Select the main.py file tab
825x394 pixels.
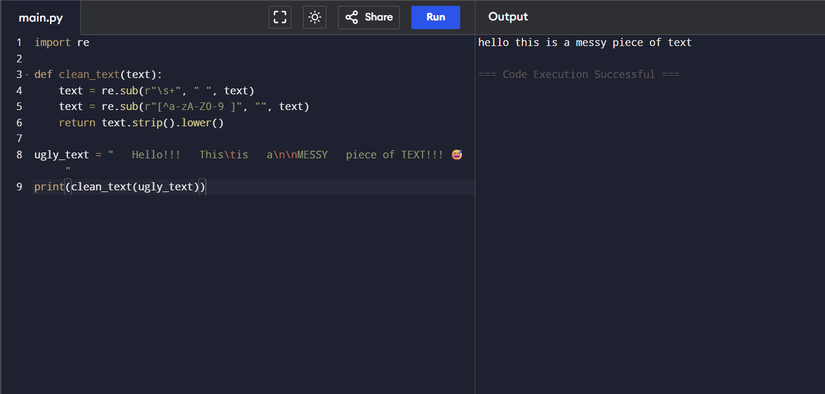[x=41, y=18]
